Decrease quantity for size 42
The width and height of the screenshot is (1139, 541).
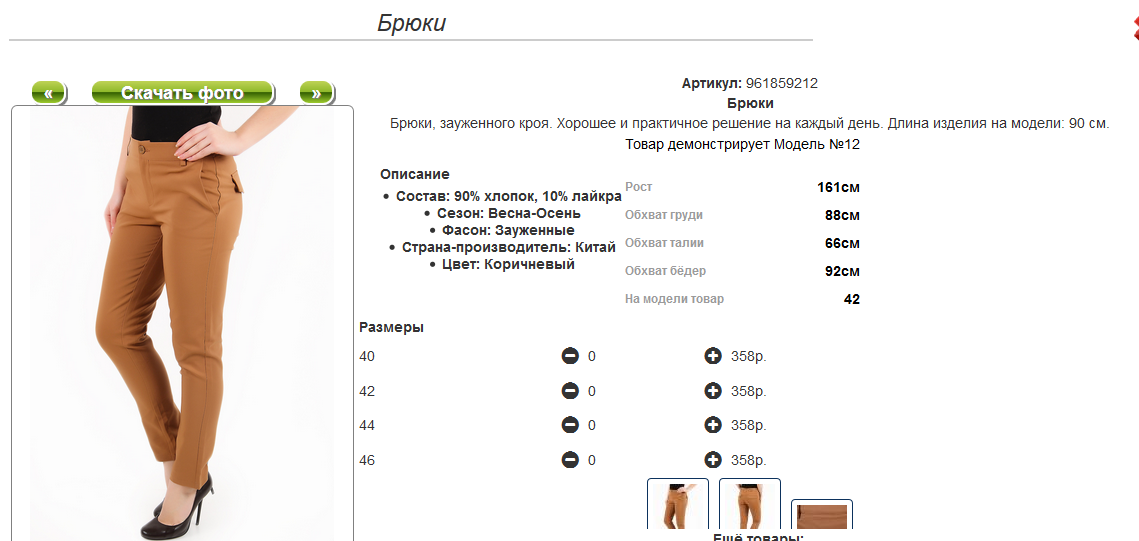570,391
